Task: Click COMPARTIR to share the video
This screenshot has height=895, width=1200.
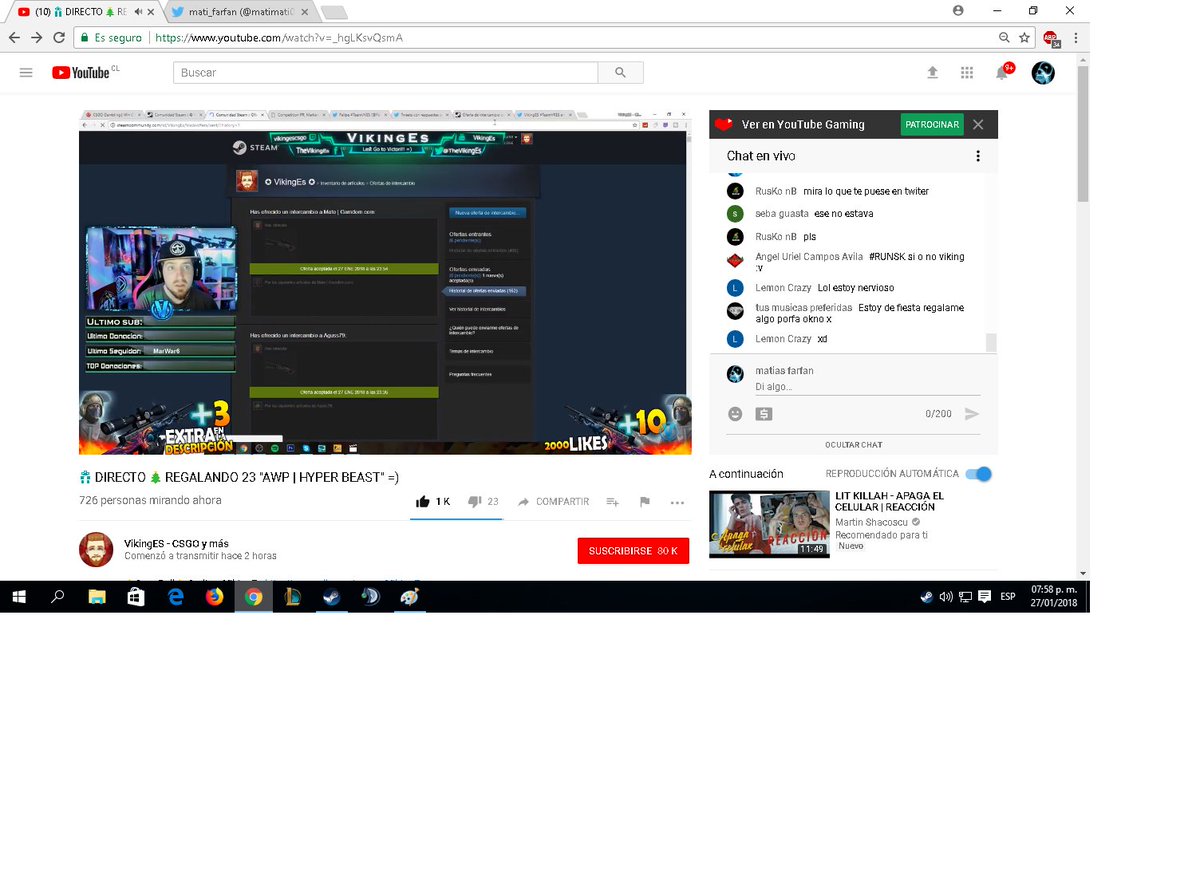Action: [x=553, y=502]
